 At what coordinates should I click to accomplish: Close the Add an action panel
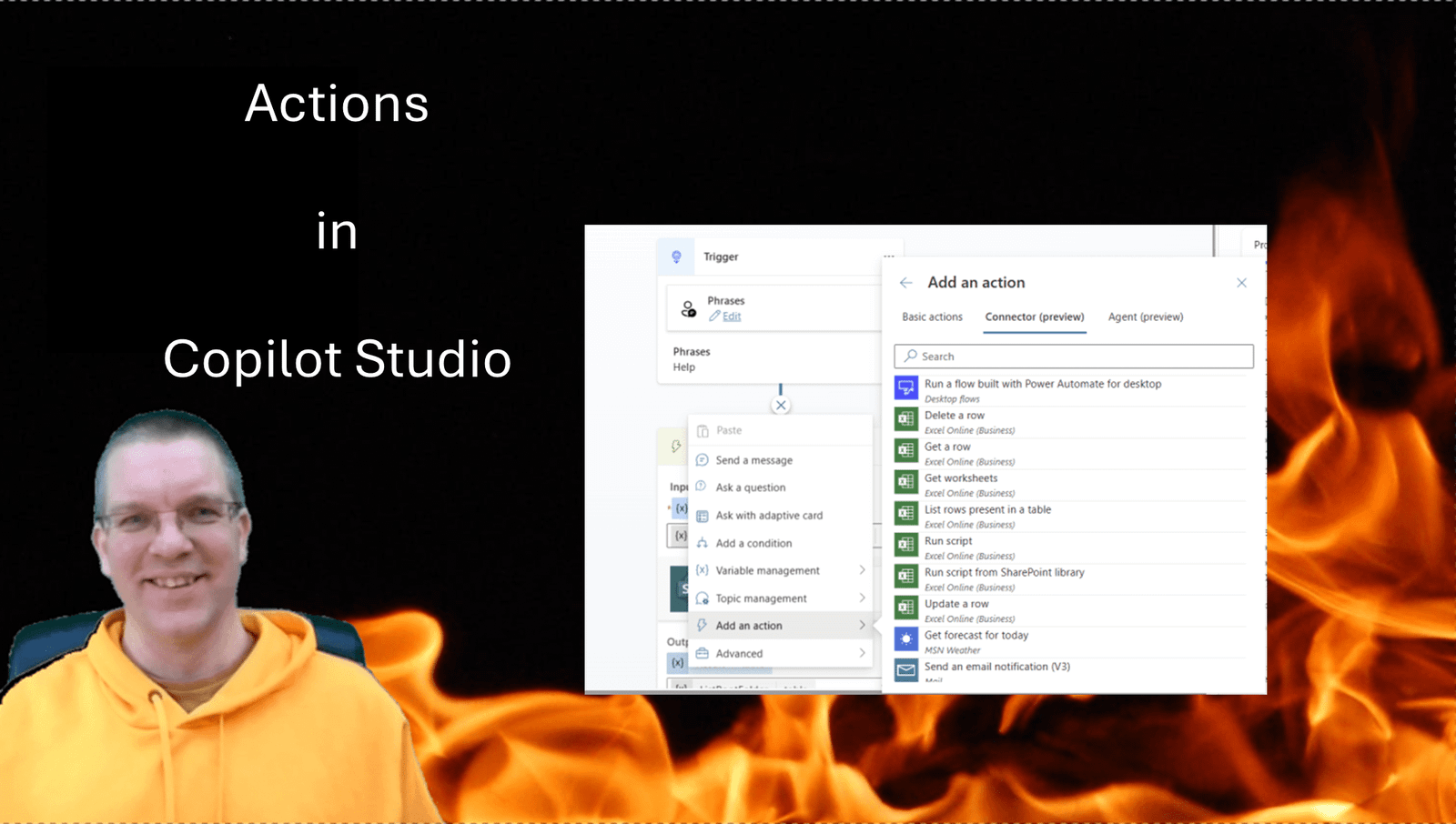[1241, 283]
